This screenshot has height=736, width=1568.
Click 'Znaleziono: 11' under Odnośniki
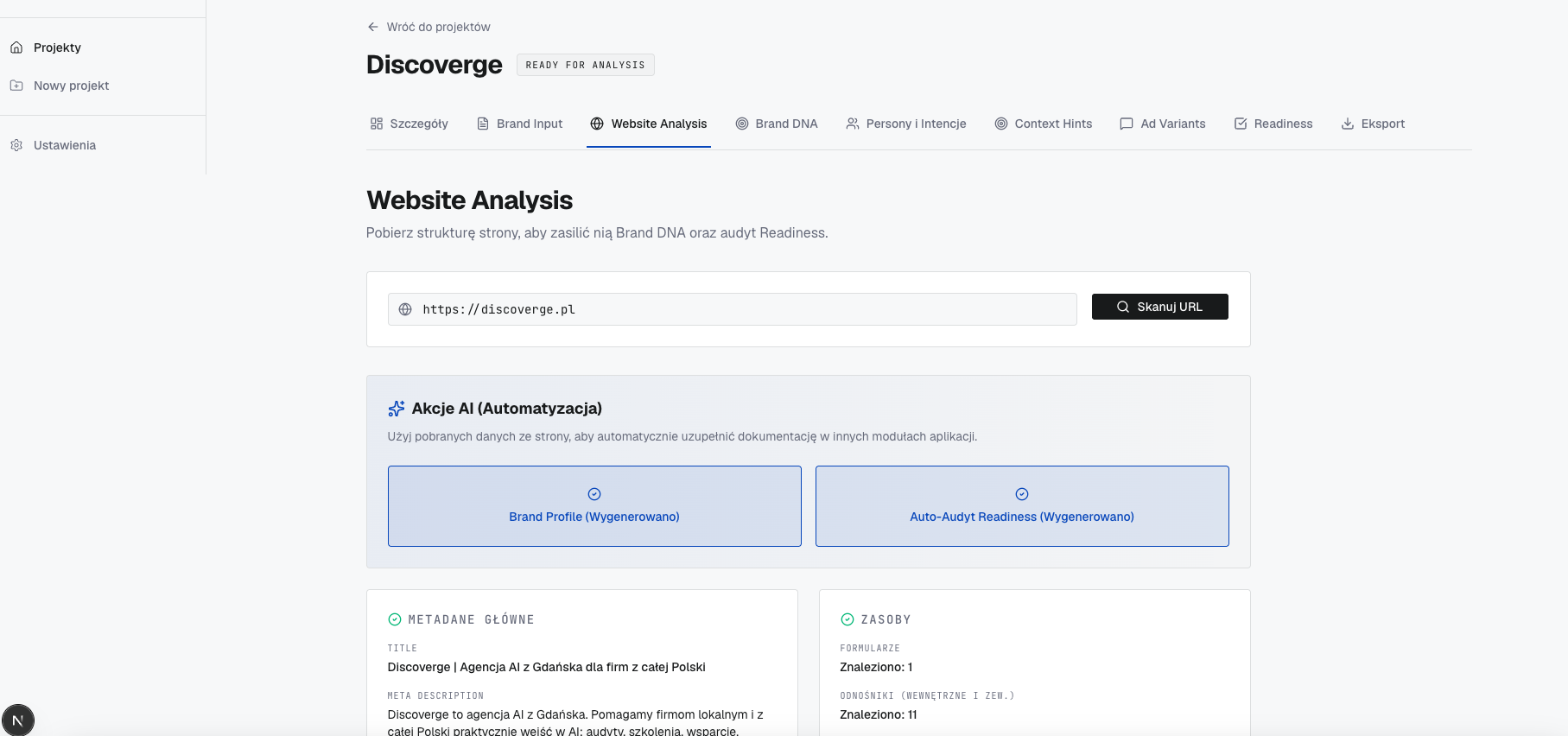pos(879,714)
